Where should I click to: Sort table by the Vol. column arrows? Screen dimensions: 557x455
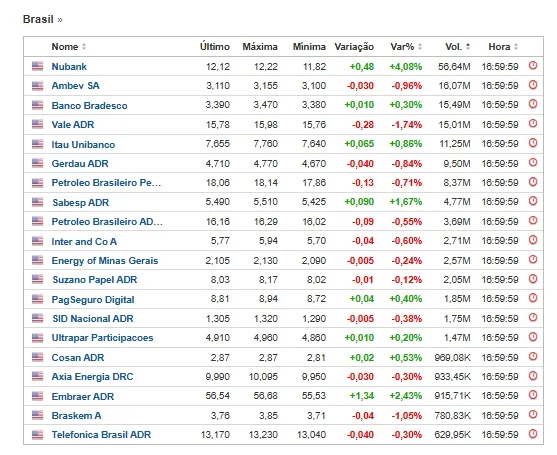pos(468,47)
